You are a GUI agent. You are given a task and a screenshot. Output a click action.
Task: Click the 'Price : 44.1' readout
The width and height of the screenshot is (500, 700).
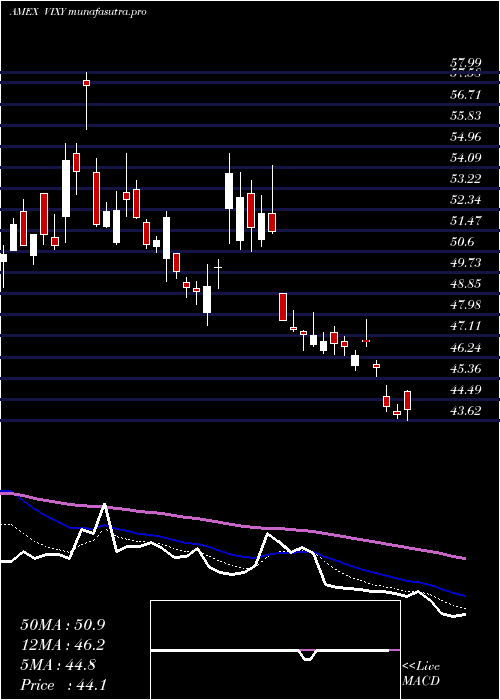(63, 685)
